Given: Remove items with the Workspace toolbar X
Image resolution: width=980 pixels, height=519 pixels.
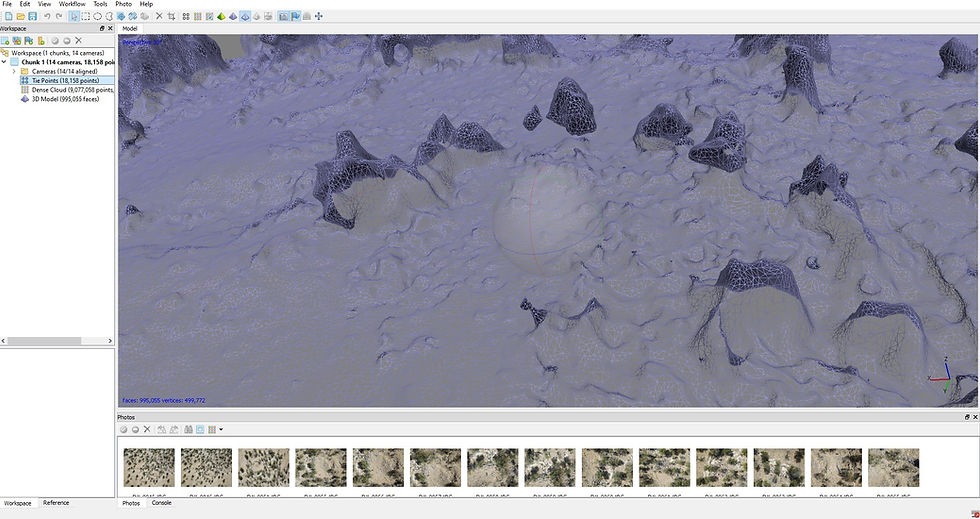Looking at the screenshot, I should (79, 41).
